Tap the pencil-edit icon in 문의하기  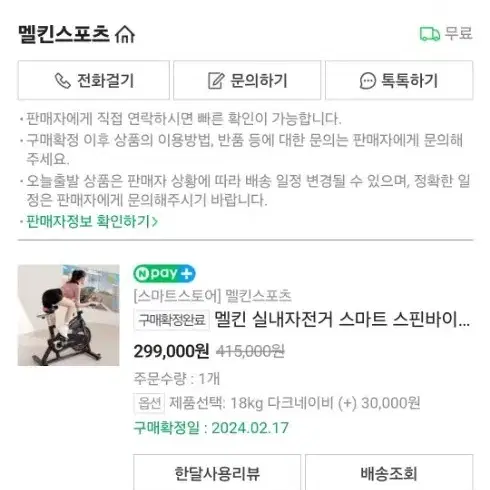coord(216,81)
